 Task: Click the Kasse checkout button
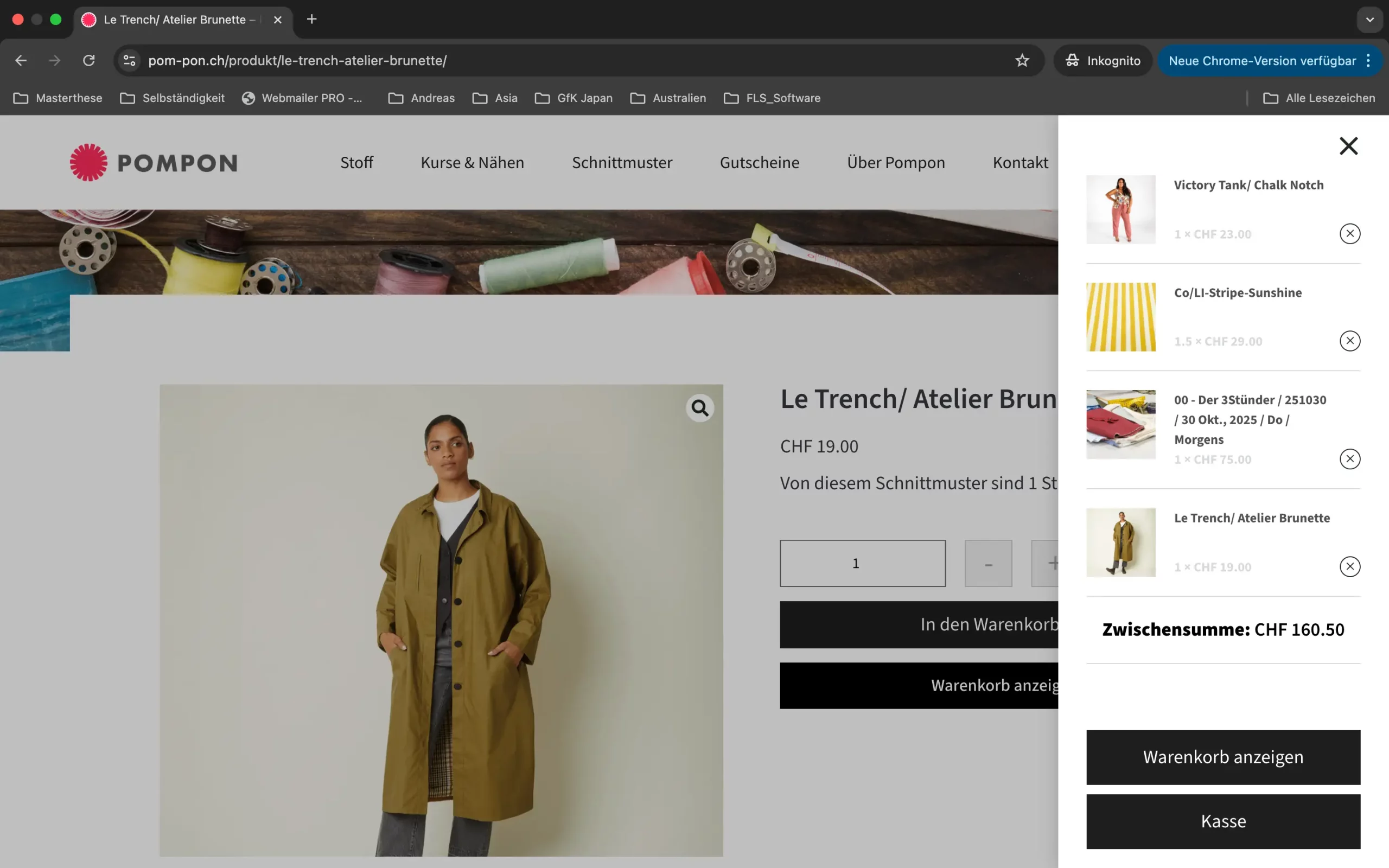pyautogui.click(x=1223, y=821)
